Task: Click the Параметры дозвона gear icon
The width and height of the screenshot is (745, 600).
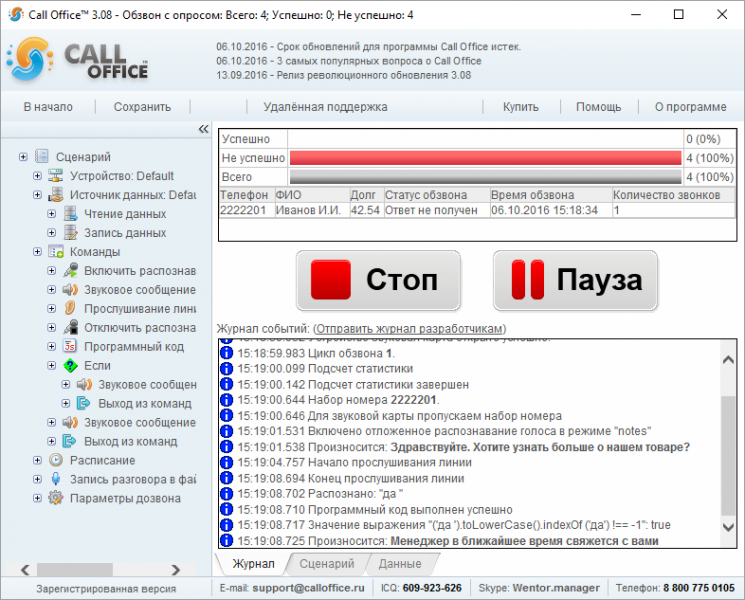Action: (x=56, y=498)
